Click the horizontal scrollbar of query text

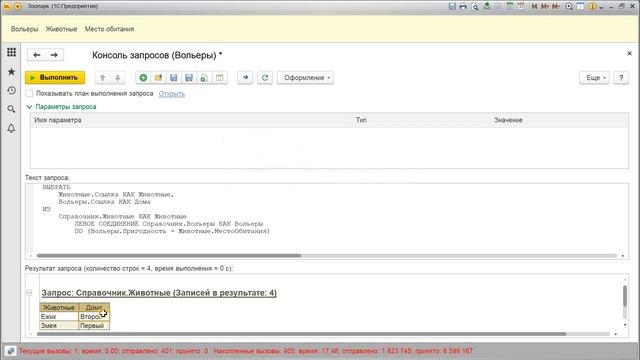pos(169,256)
